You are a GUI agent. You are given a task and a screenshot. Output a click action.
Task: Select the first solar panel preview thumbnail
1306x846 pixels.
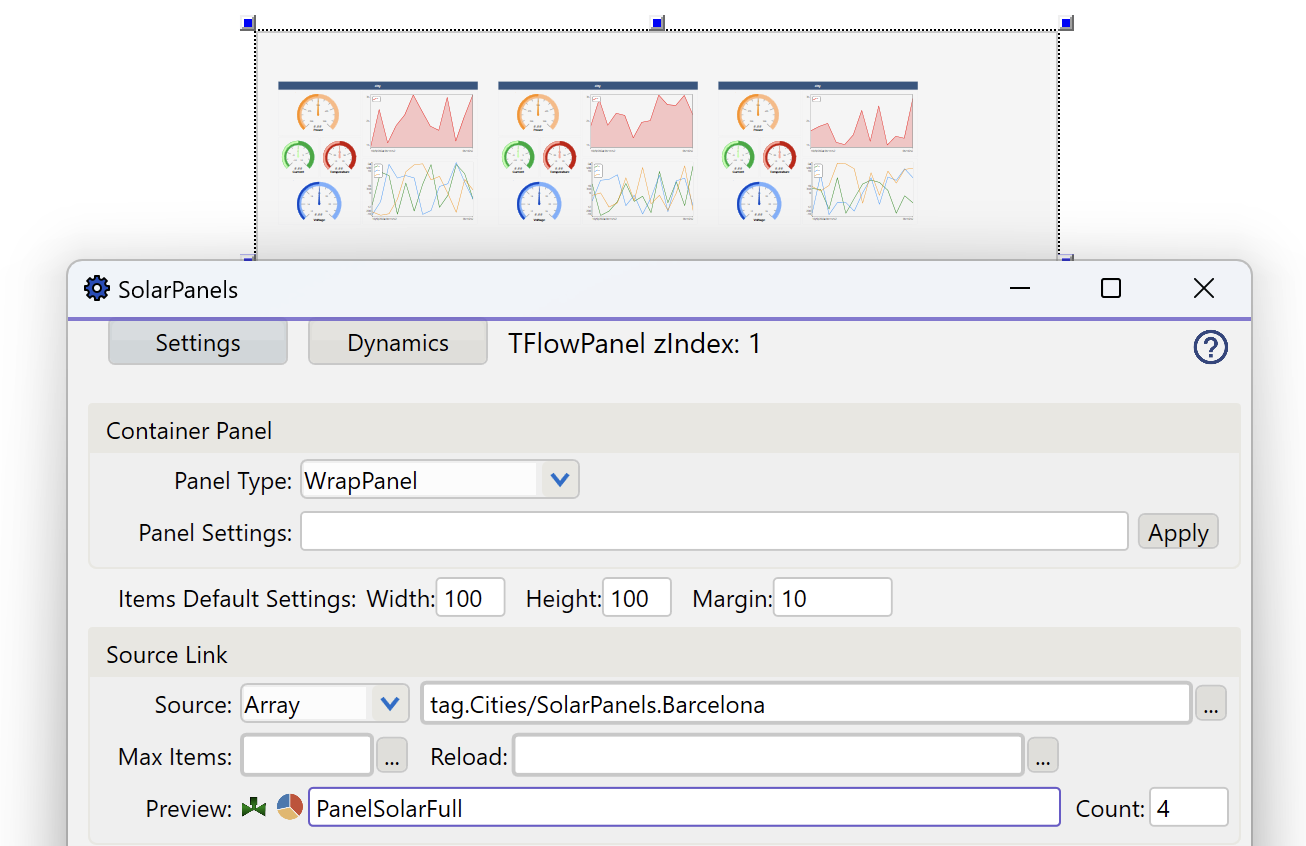[x=378, y=152]
